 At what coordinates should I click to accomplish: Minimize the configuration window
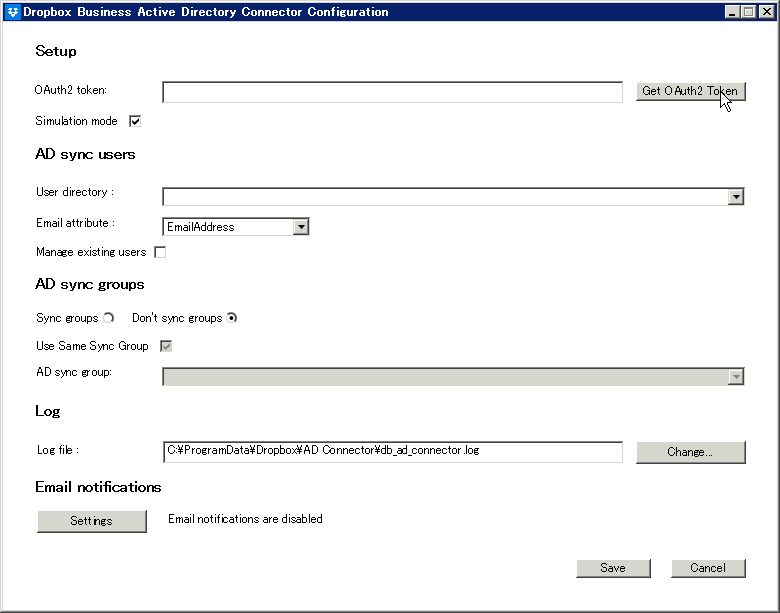pyautogui.click(x=732, y=12)
